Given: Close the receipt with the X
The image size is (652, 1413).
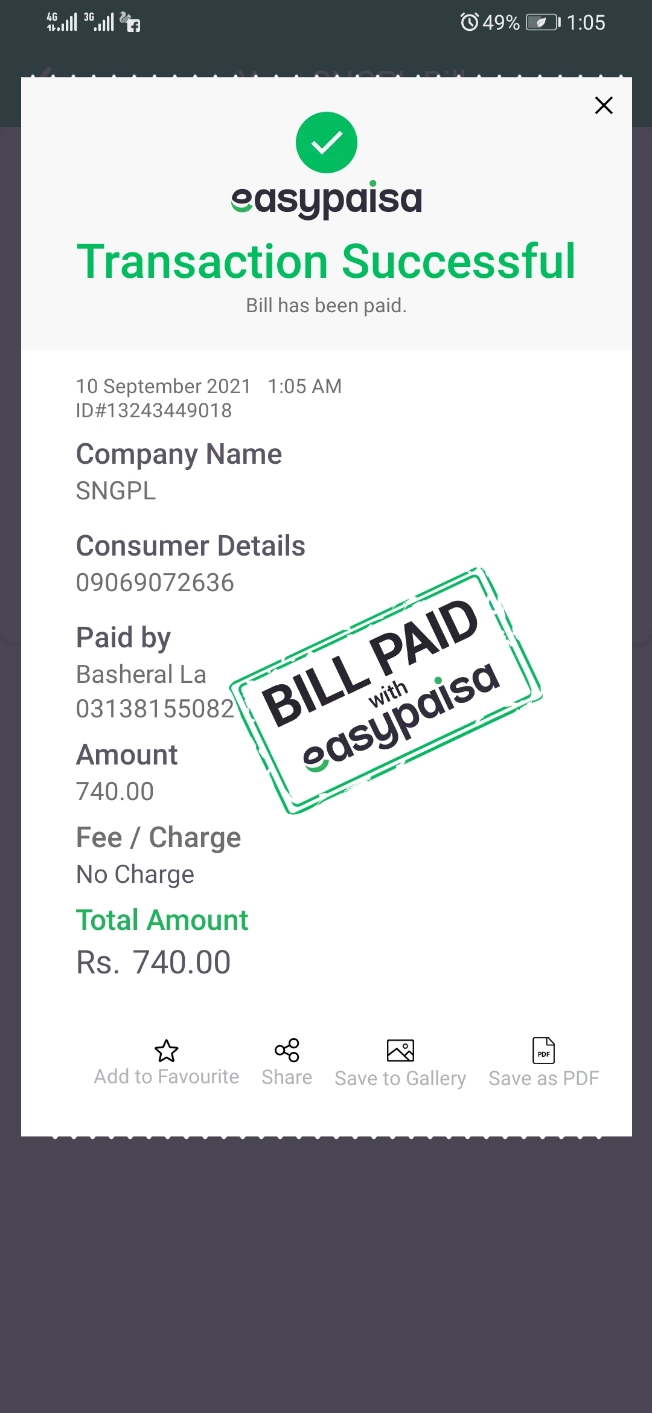Looking at the screenshot, I should point(603,106).
